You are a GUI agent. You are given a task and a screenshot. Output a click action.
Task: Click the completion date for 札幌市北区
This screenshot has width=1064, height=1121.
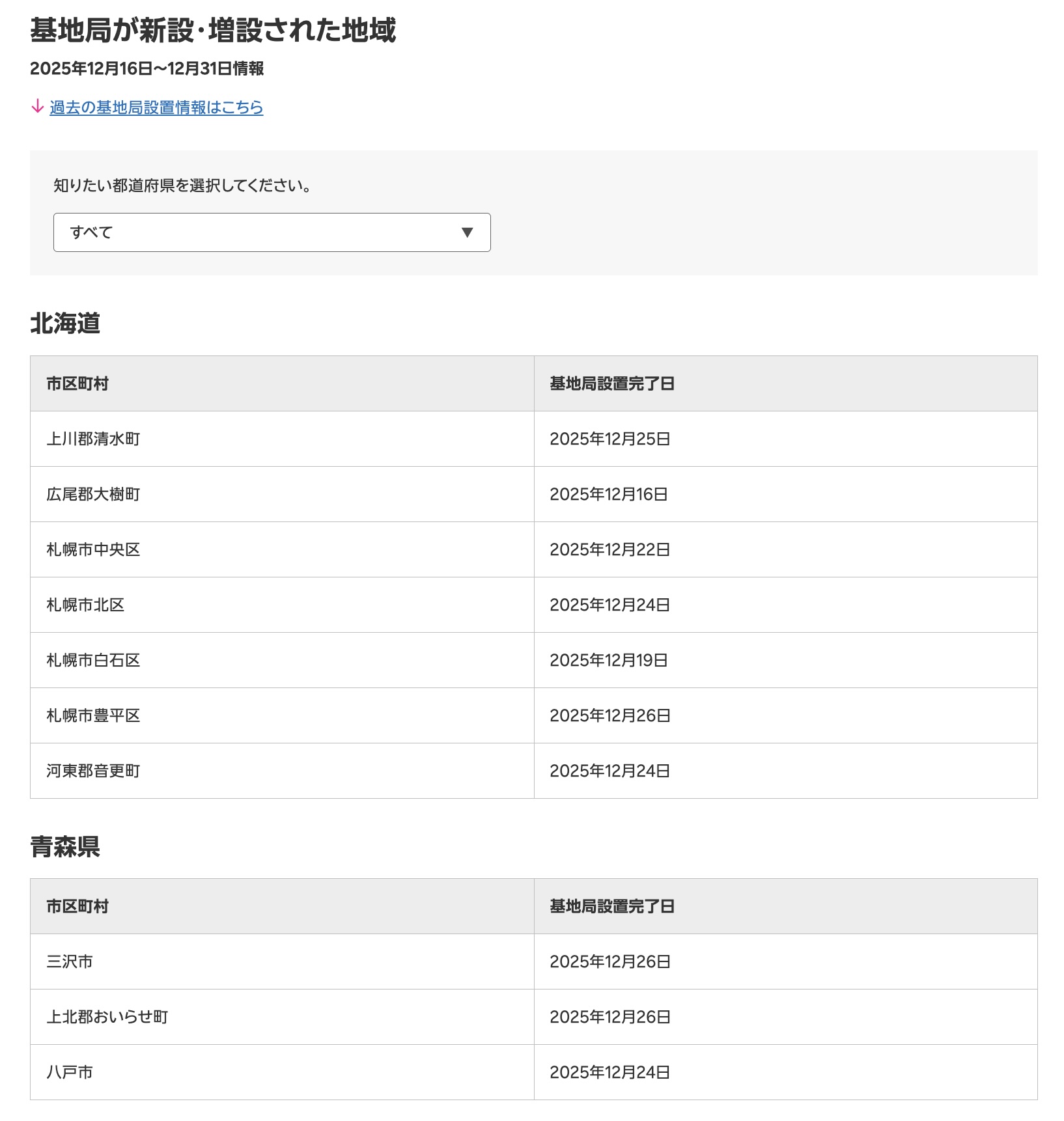tap(785, 605)
